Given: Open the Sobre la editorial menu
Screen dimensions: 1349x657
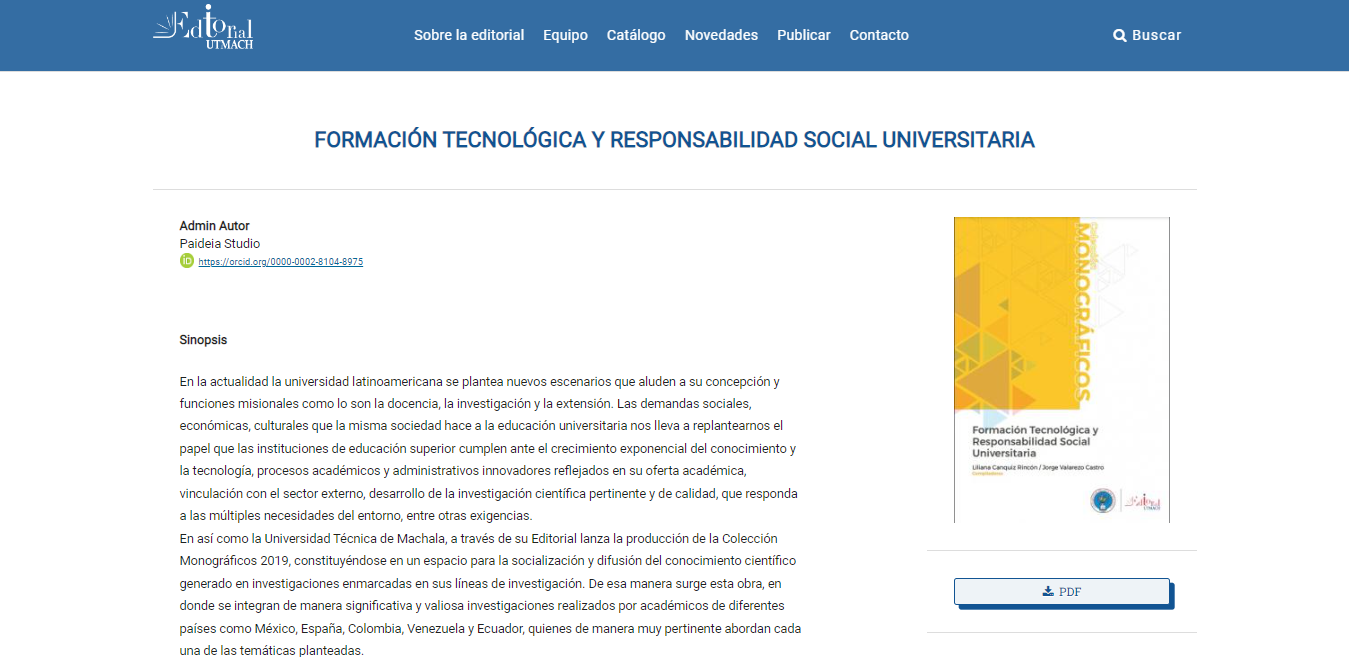Looking at the screenshot, I should pyautogui.click(x=469, y=35).
